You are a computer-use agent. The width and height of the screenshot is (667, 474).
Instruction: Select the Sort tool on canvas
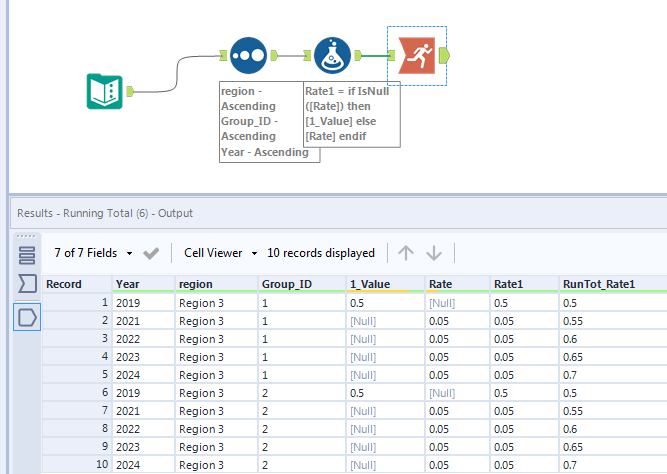point(247,55)
